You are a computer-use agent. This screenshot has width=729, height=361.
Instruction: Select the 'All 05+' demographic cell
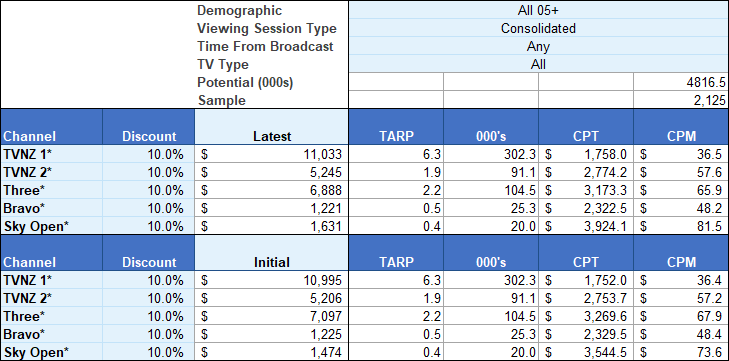[x=538, y=10]
